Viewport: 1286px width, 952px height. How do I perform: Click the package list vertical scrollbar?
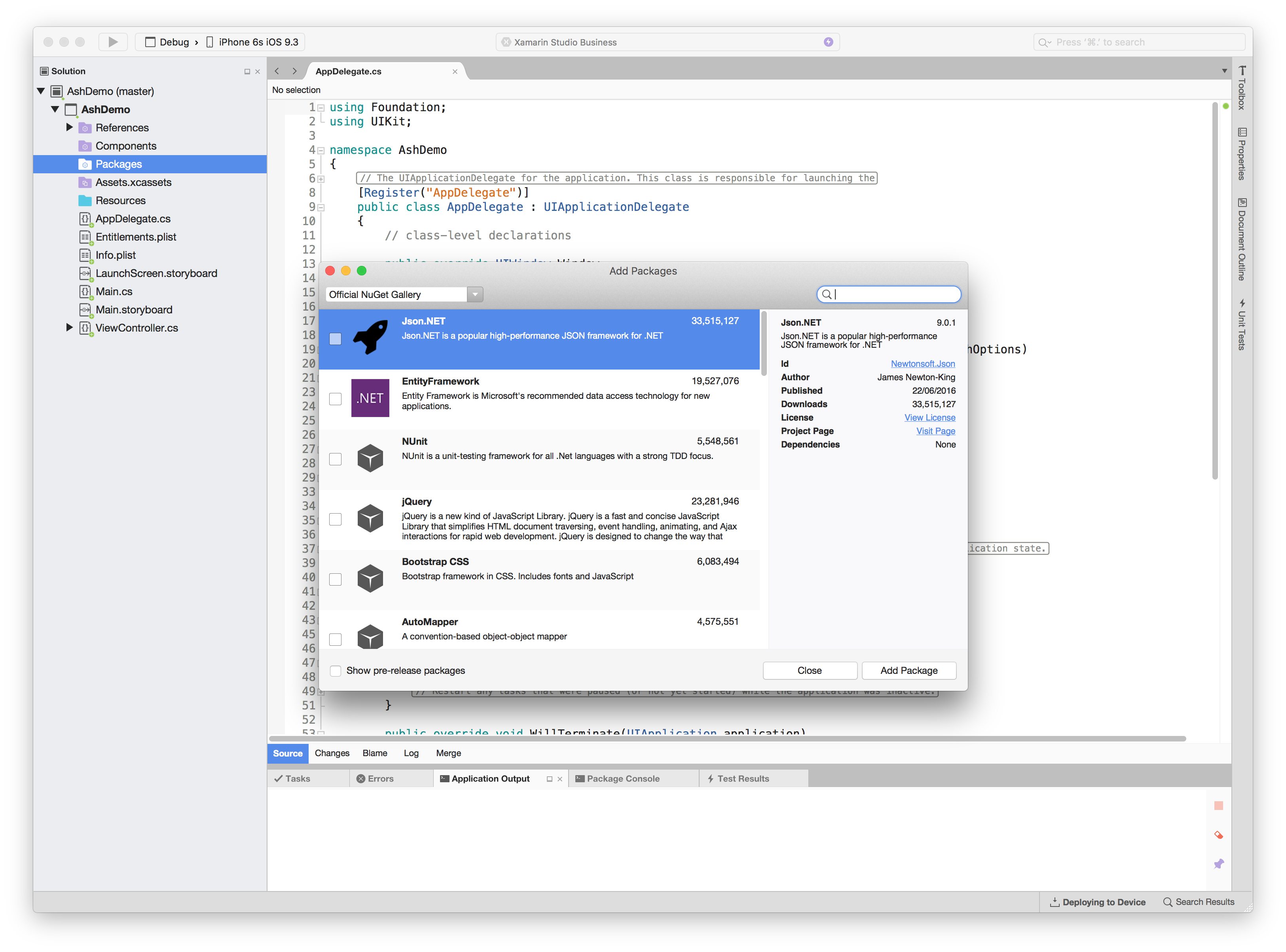click(764, 343)
